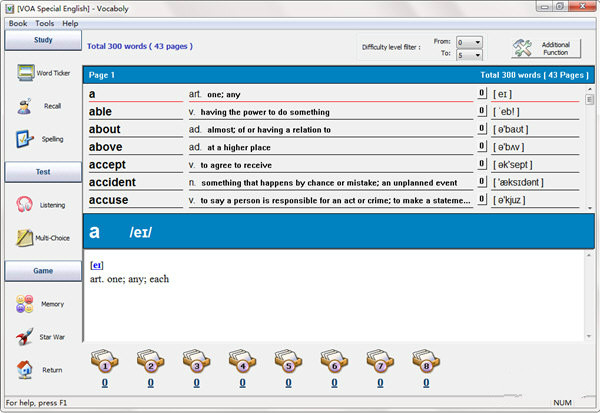600x413 pixels.
Task: Click the word list scroll down arrow
Action: coord(590,208)
